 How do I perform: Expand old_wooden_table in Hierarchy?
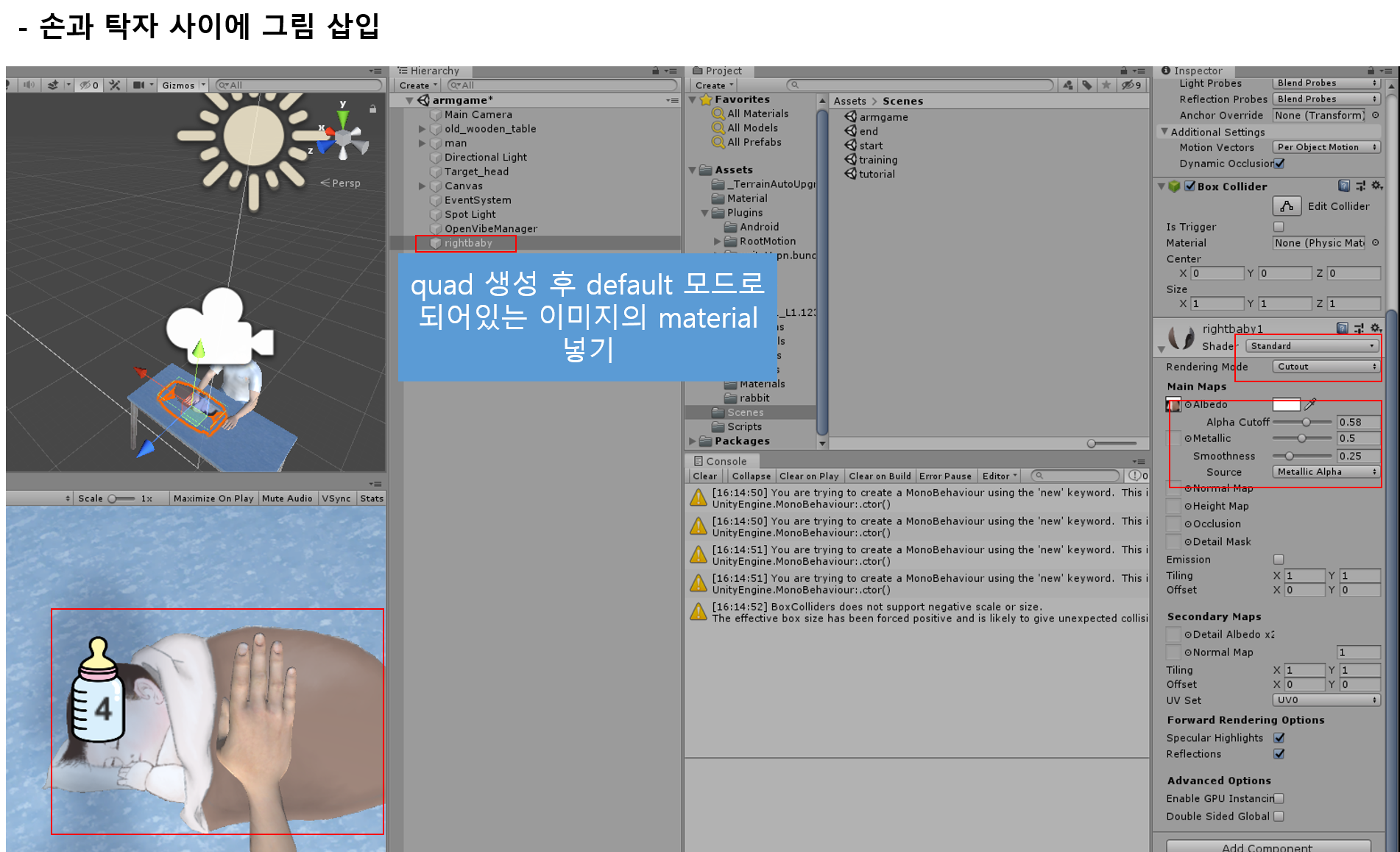[x=423, y=129]
